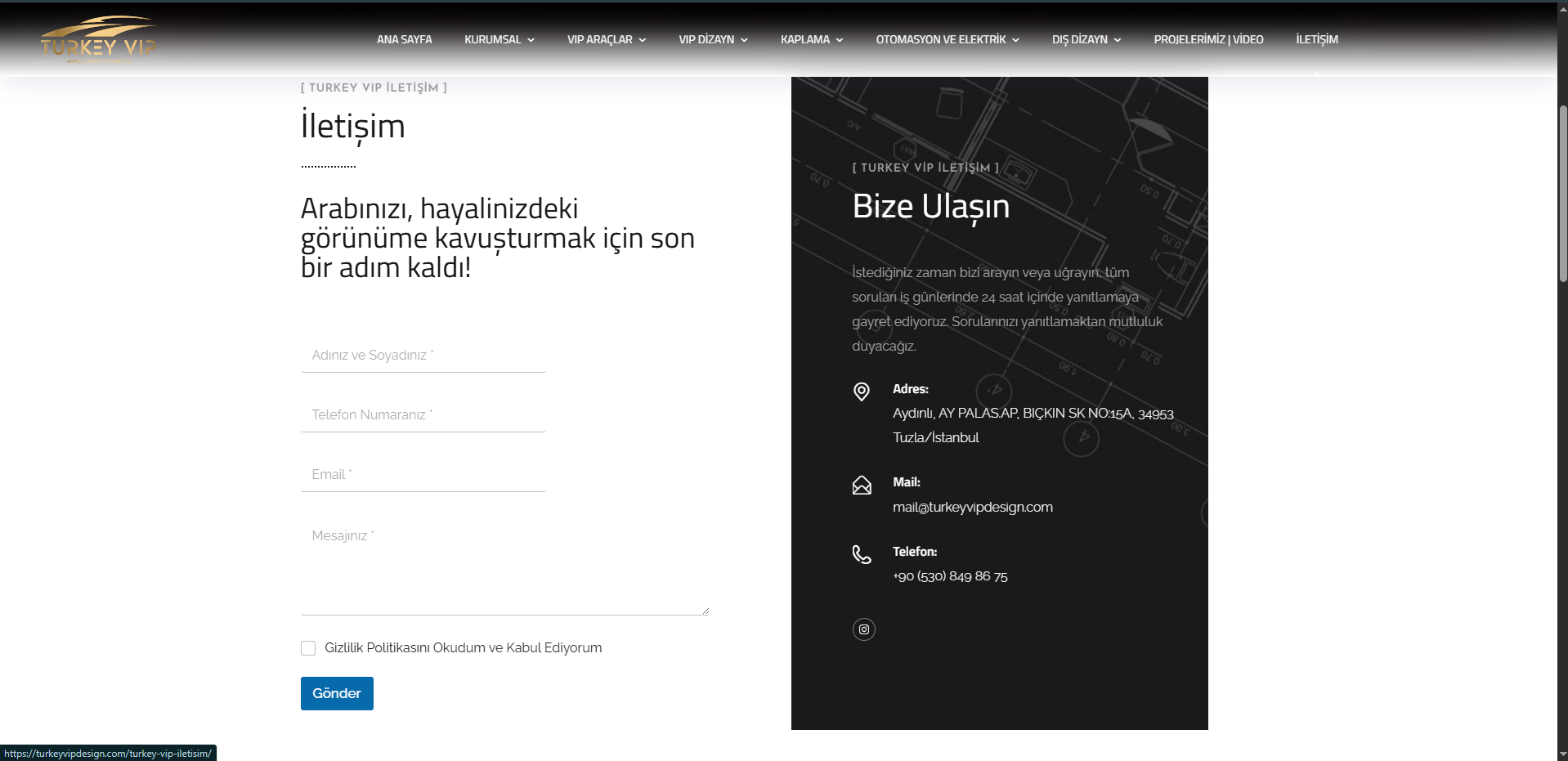This screenshot has width=1568, height=761.
Task: Click the telephone handset icon
Action: click(861, 555)
